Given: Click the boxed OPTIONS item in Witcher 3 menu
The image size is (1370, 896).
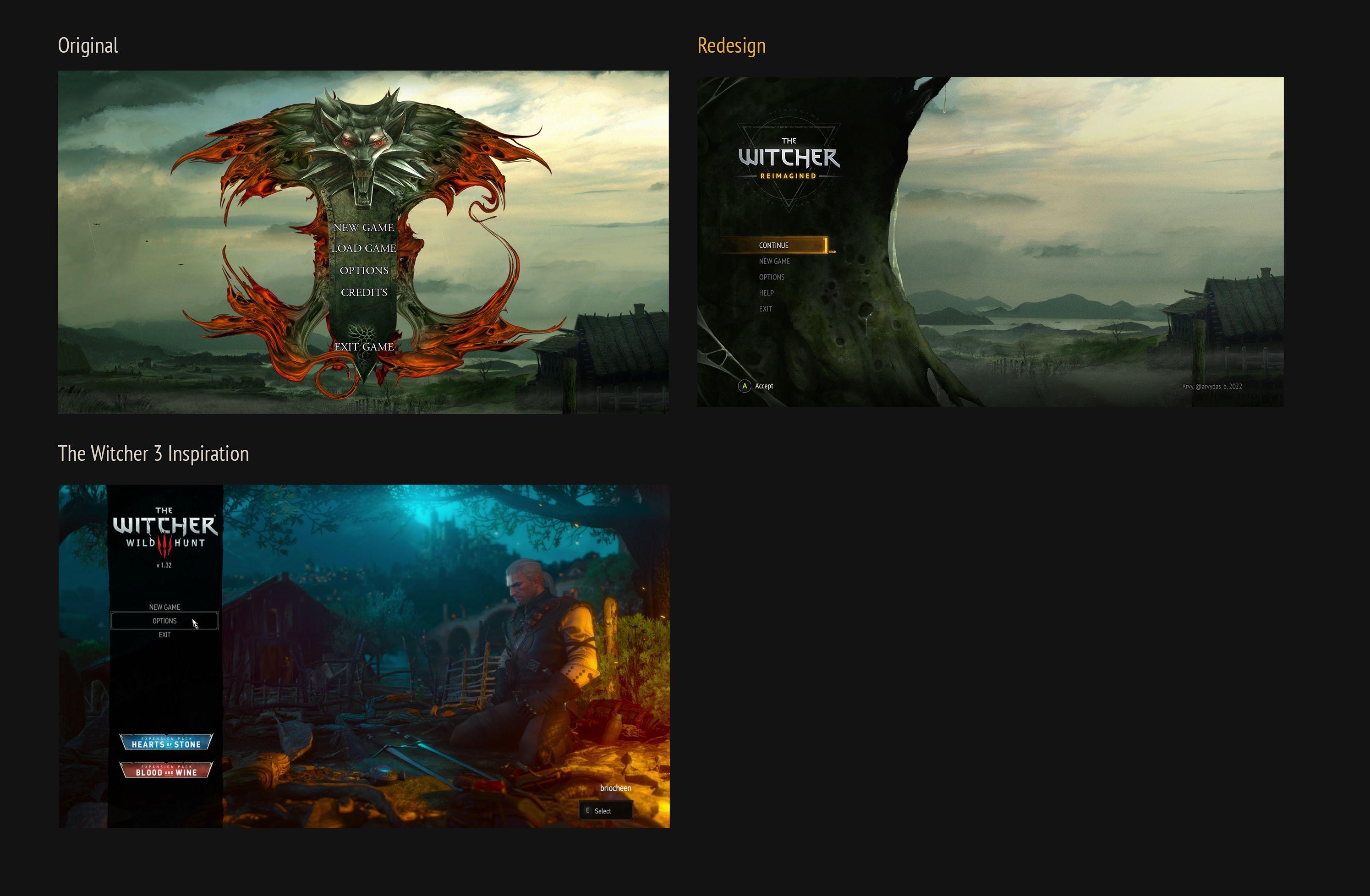Looking at the screenshot, I should [x=164, y=621].
